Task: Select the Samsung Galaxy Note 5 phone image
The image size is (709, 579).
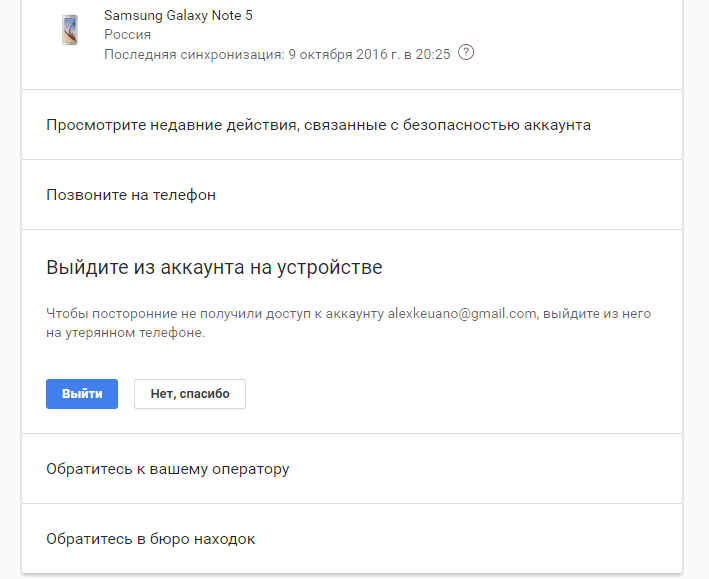Action: [70, 30]
